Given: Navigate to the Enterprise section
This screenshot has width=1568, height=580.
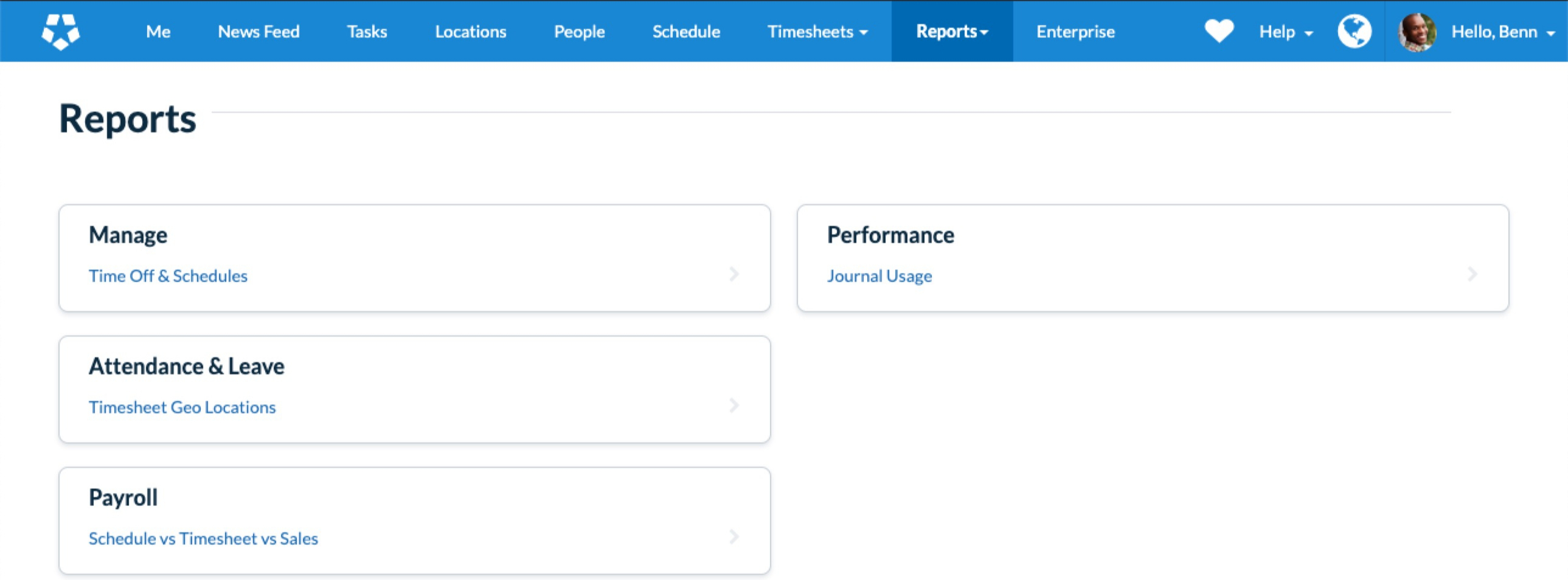Looking at the screenshot, I should click(x=1075, y=32).
